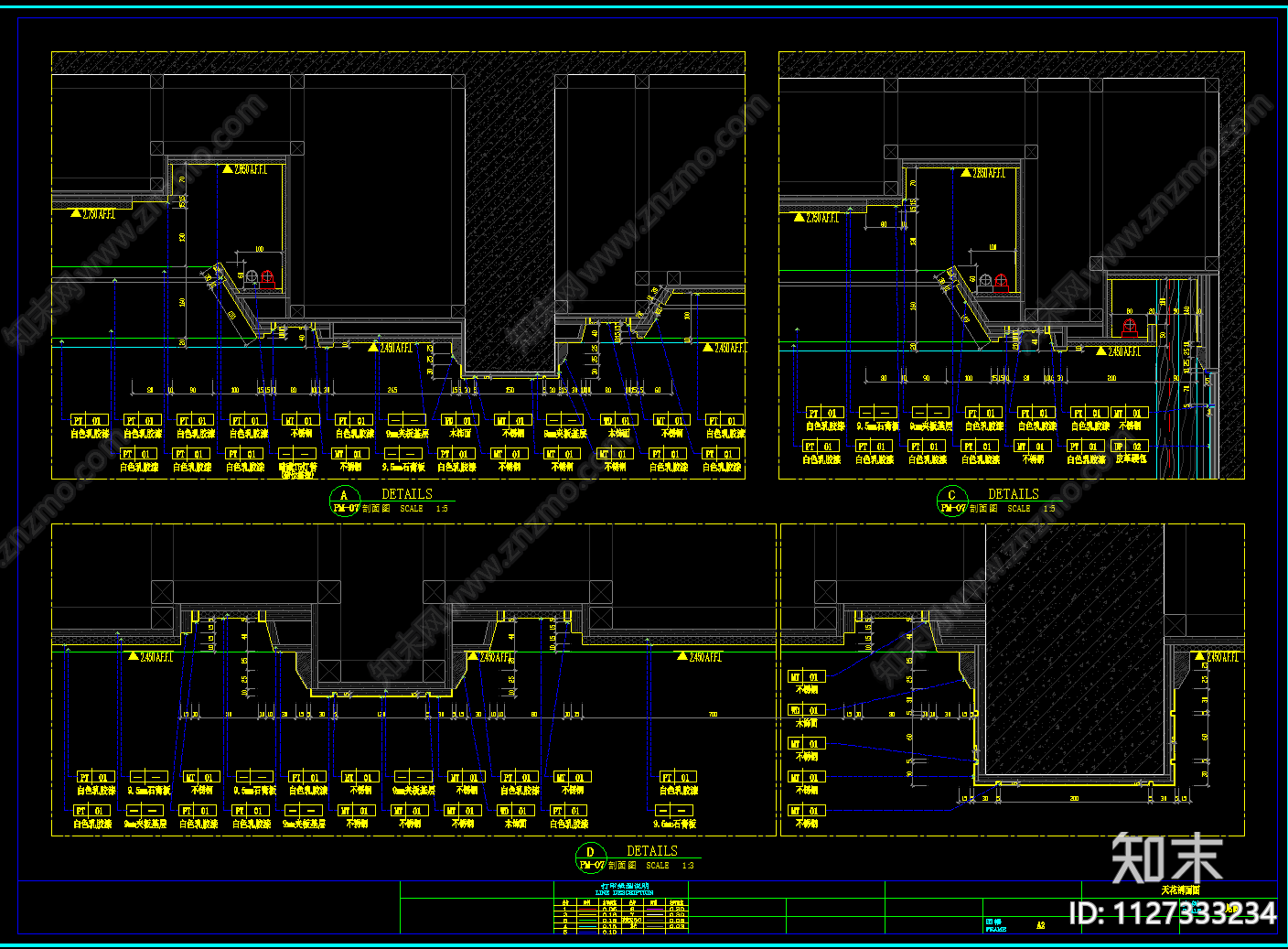Click the 700 dimension in detail D
Viewport: 1288px width, 949px height.
713,715
